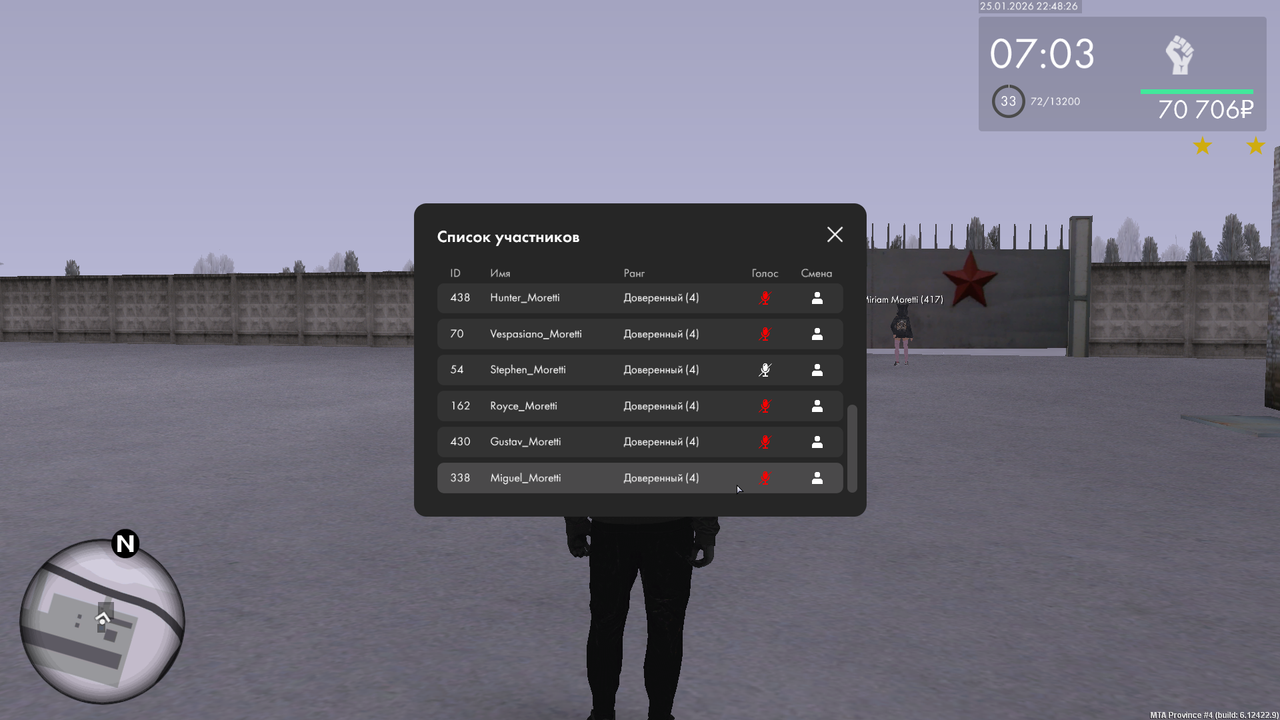This screenshot has height=720, width=1280.
Task: Close the Список участников dialog
Action: coord(835,234)
